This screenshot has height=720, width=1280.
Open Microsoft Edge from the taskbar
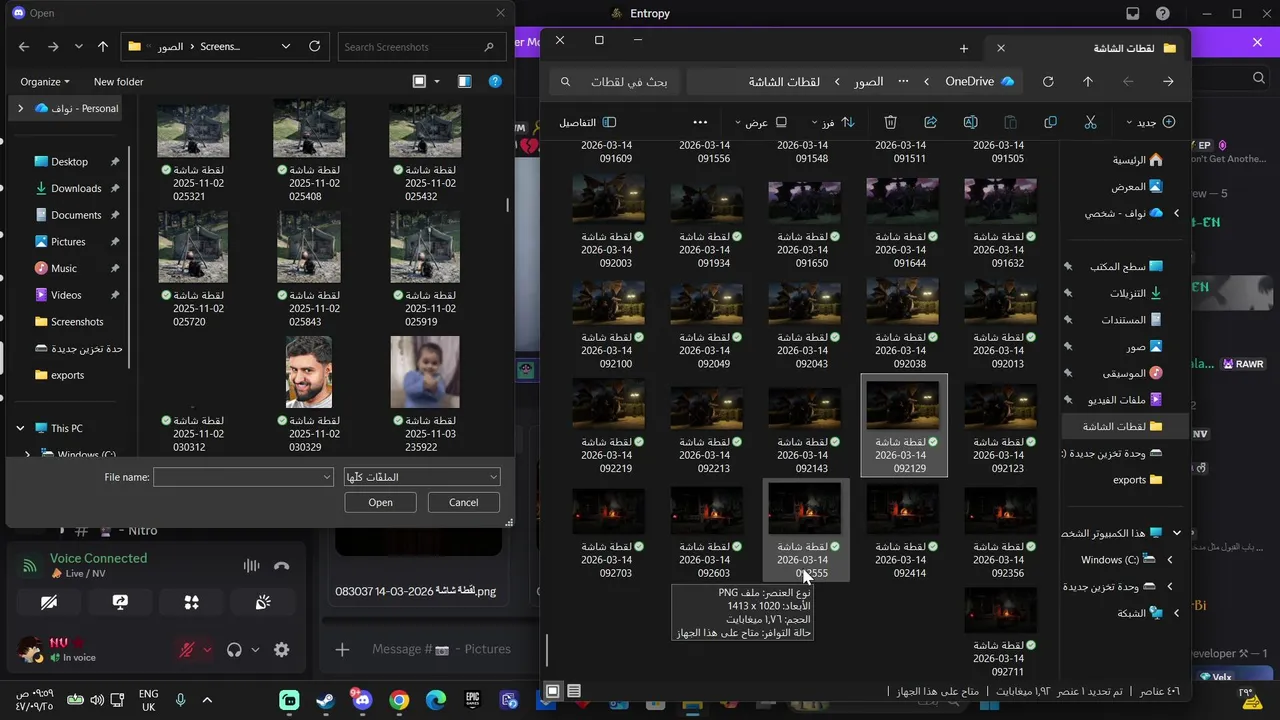(x=435, y=700)
